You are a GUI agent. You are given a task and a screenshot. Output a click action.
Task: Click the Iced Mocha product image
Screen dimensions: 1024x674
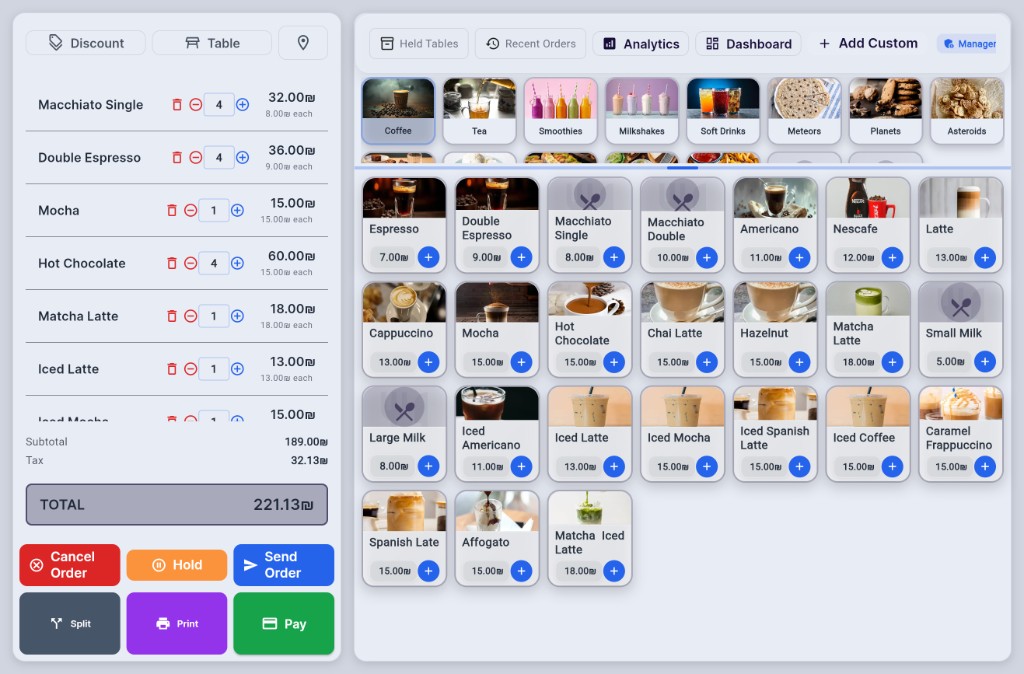click(682, 406)
